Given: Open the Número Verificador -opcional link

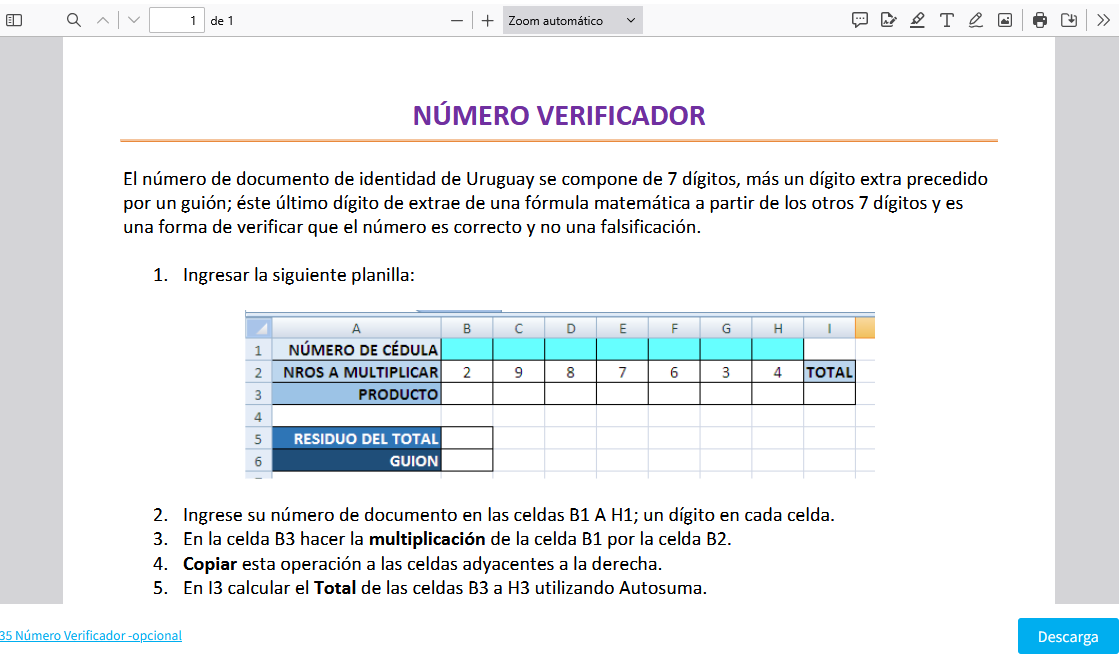Looking at the screenshot, I should (x=90, y=635).
